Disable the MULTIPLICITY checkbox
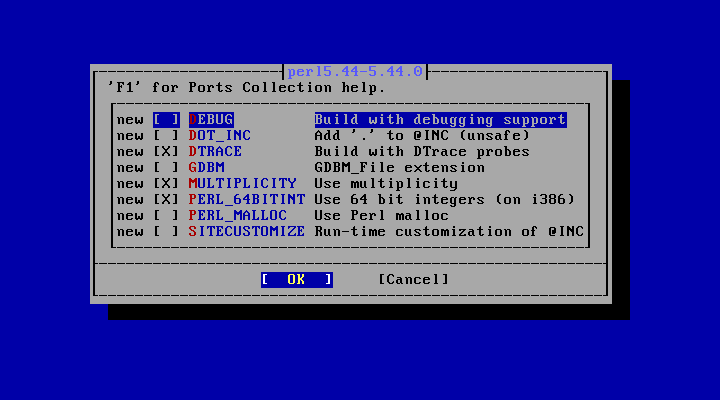 coord(166,184)
